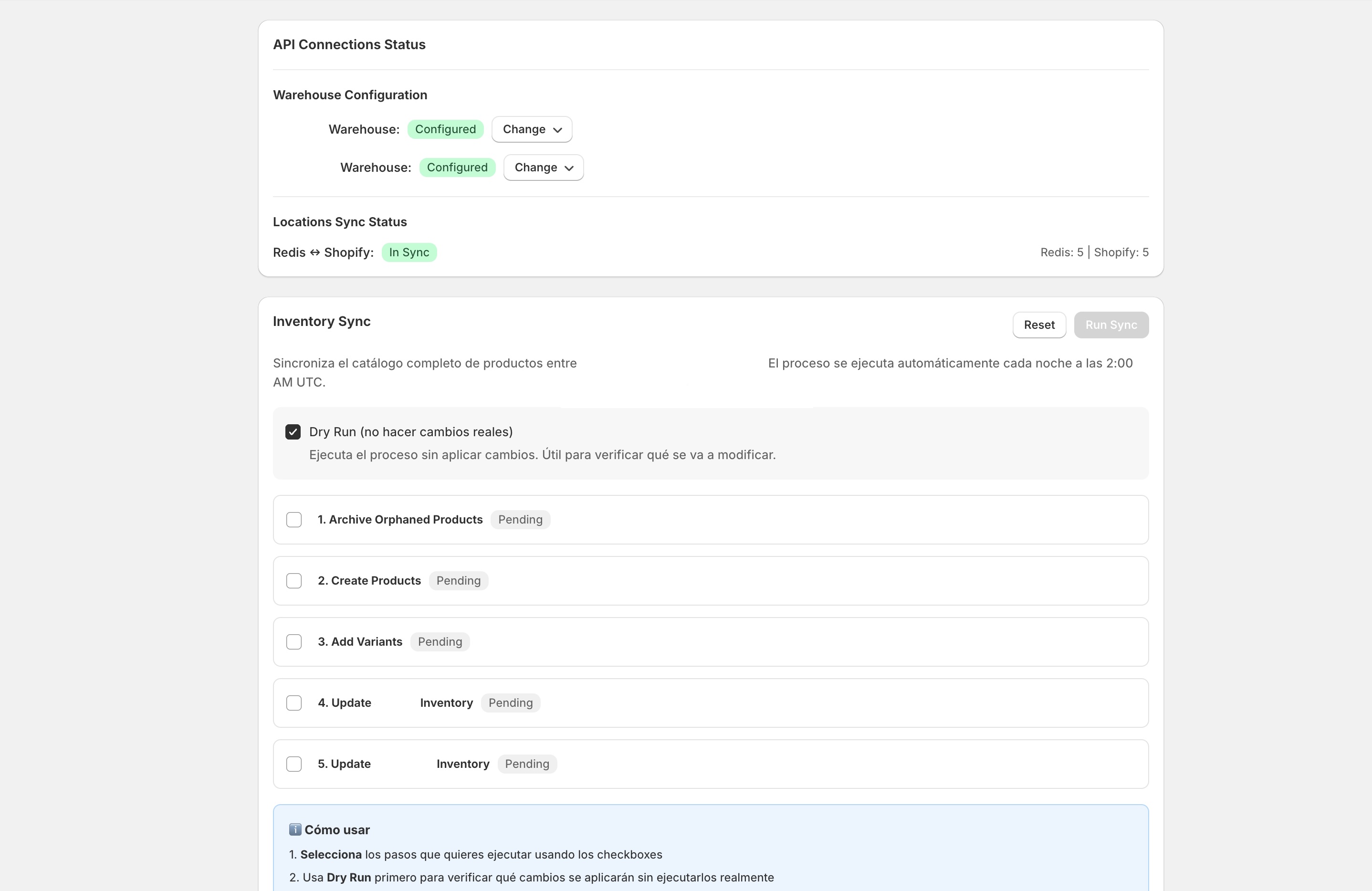This screenshot has width=1372, height=891.
Task: Expand the chevron on the top Change control
Action: [x=557, y=130]
